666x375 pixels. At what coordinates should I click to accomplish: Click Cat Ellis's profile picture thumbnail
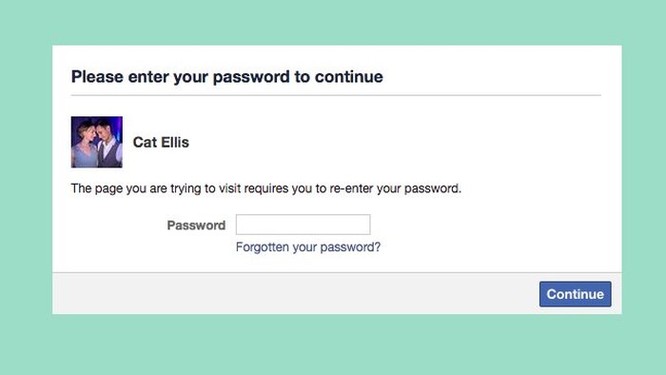(97, 142)
